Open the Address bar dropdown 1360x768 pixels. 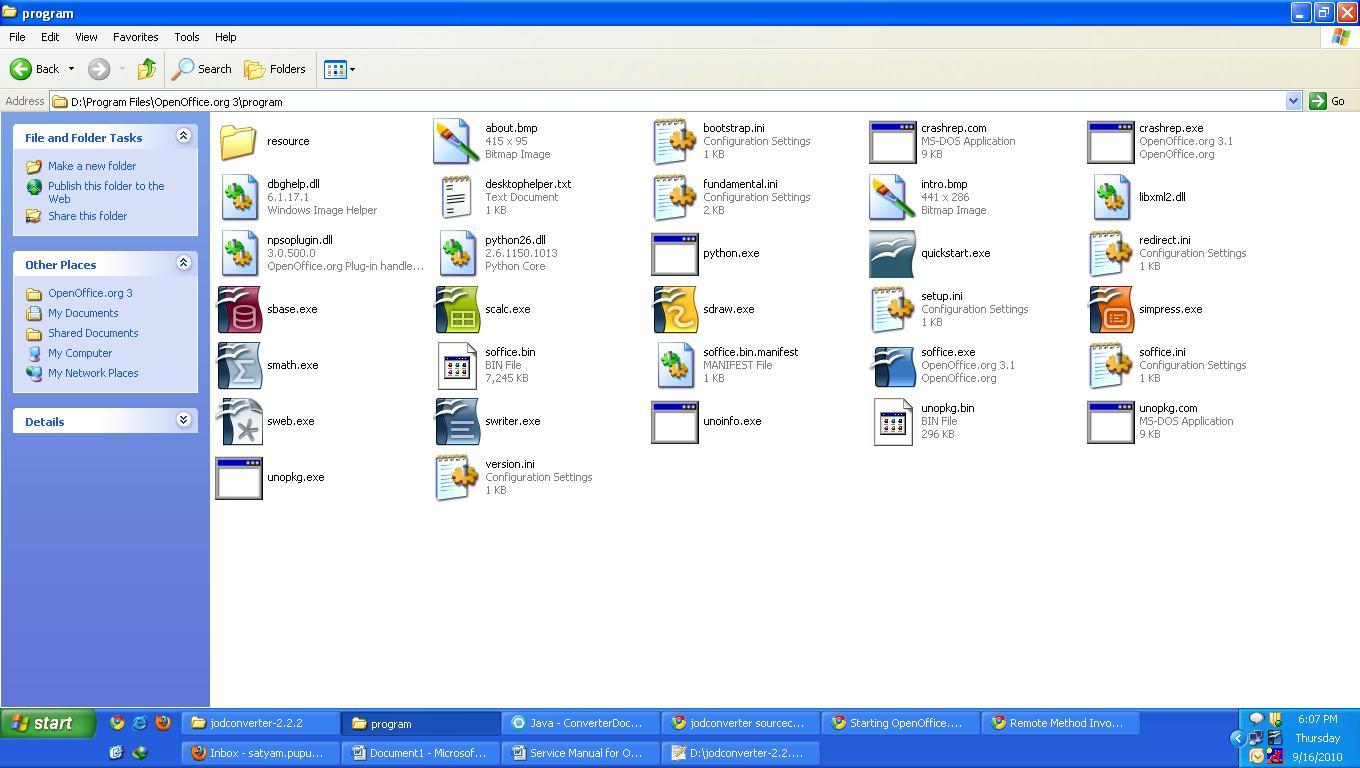tap(1293, 101)
